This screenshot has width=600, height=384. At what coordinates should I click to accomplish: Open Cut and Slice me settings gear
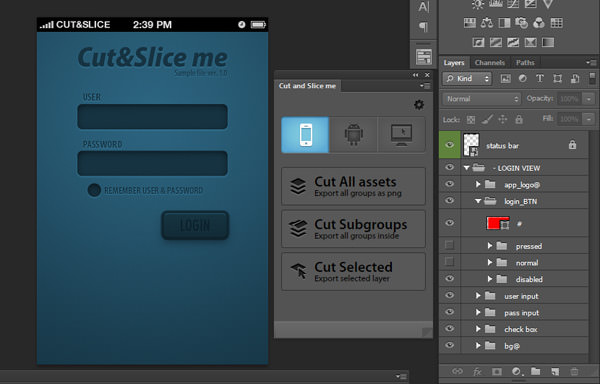[419, 104]
